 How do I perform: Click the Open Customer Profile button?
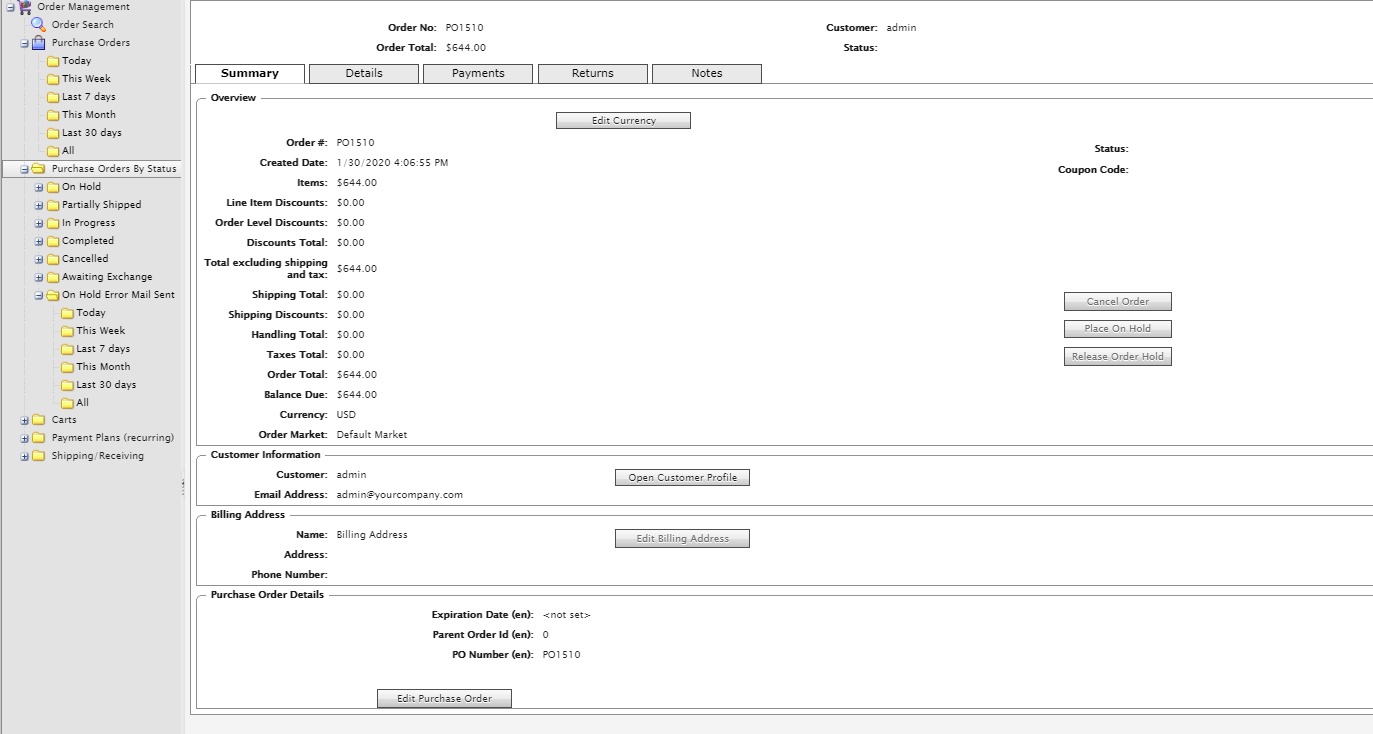coord(682,478)
